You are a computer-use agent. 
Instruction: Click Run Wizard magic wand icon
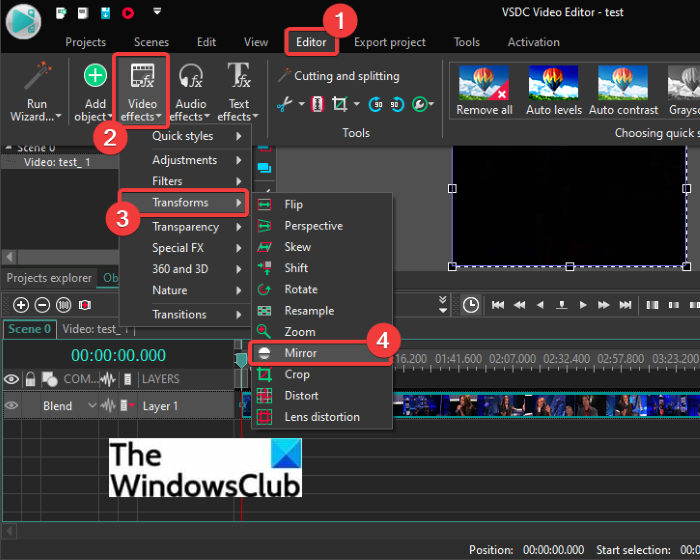(x=38, y=76)
